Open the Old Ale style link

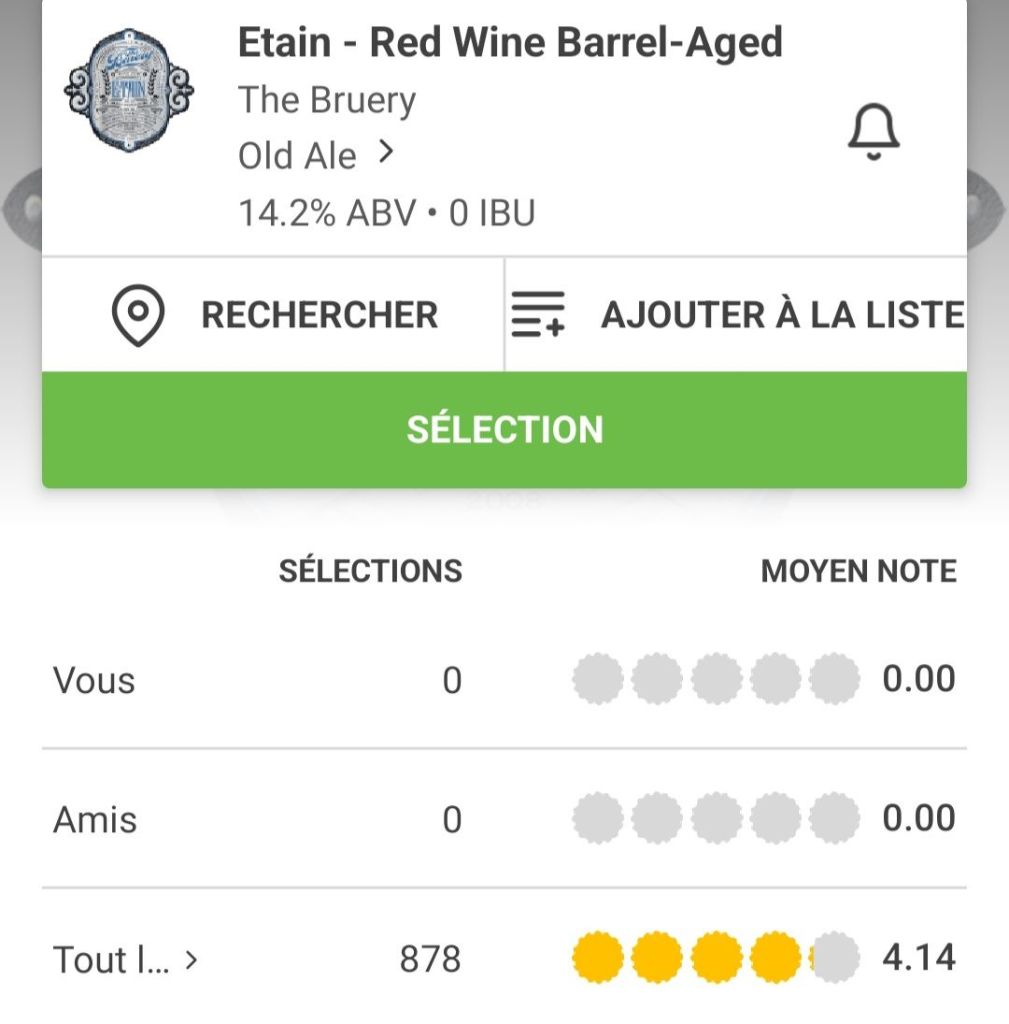pos(297,156)
